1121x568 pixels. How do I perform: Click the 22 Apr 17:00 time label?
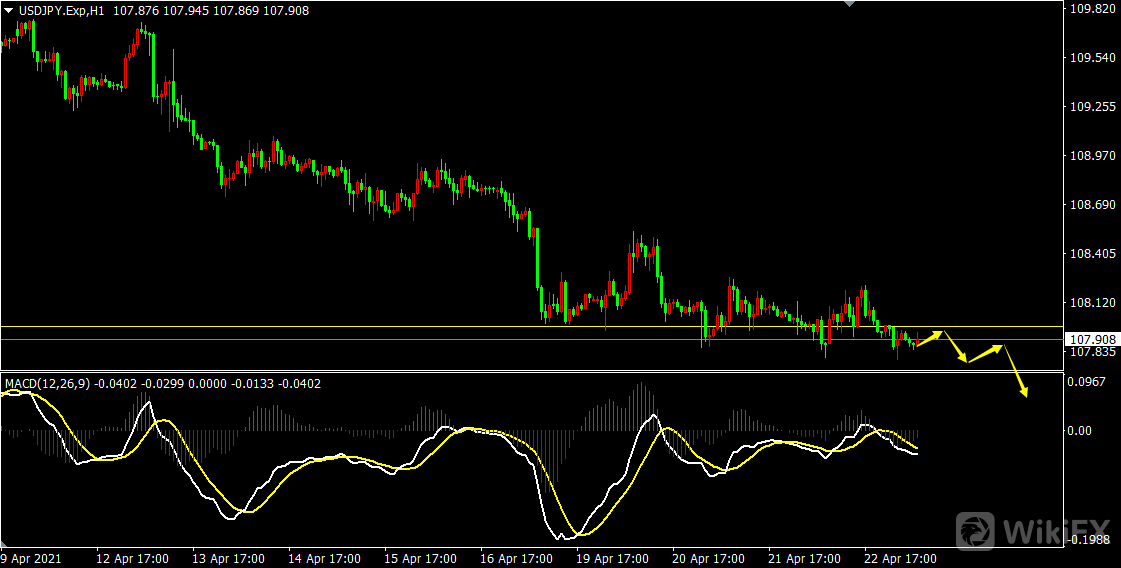pos(899,558)
